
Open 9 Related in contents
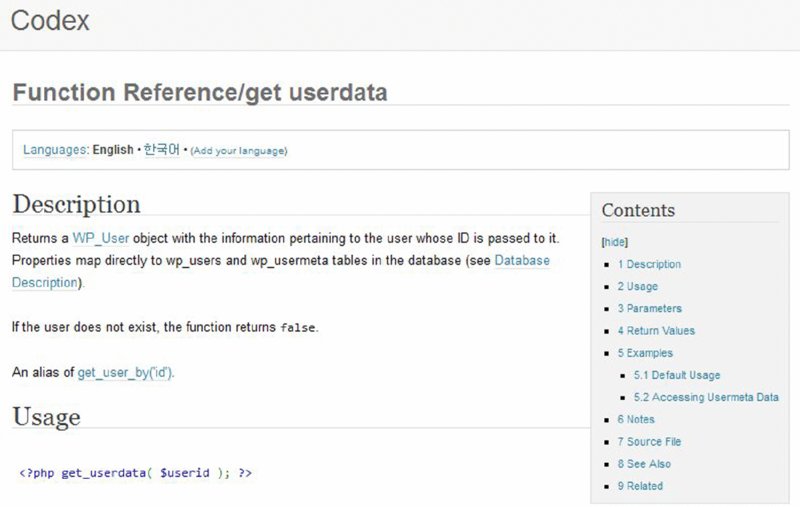click(x=640, y=486)
